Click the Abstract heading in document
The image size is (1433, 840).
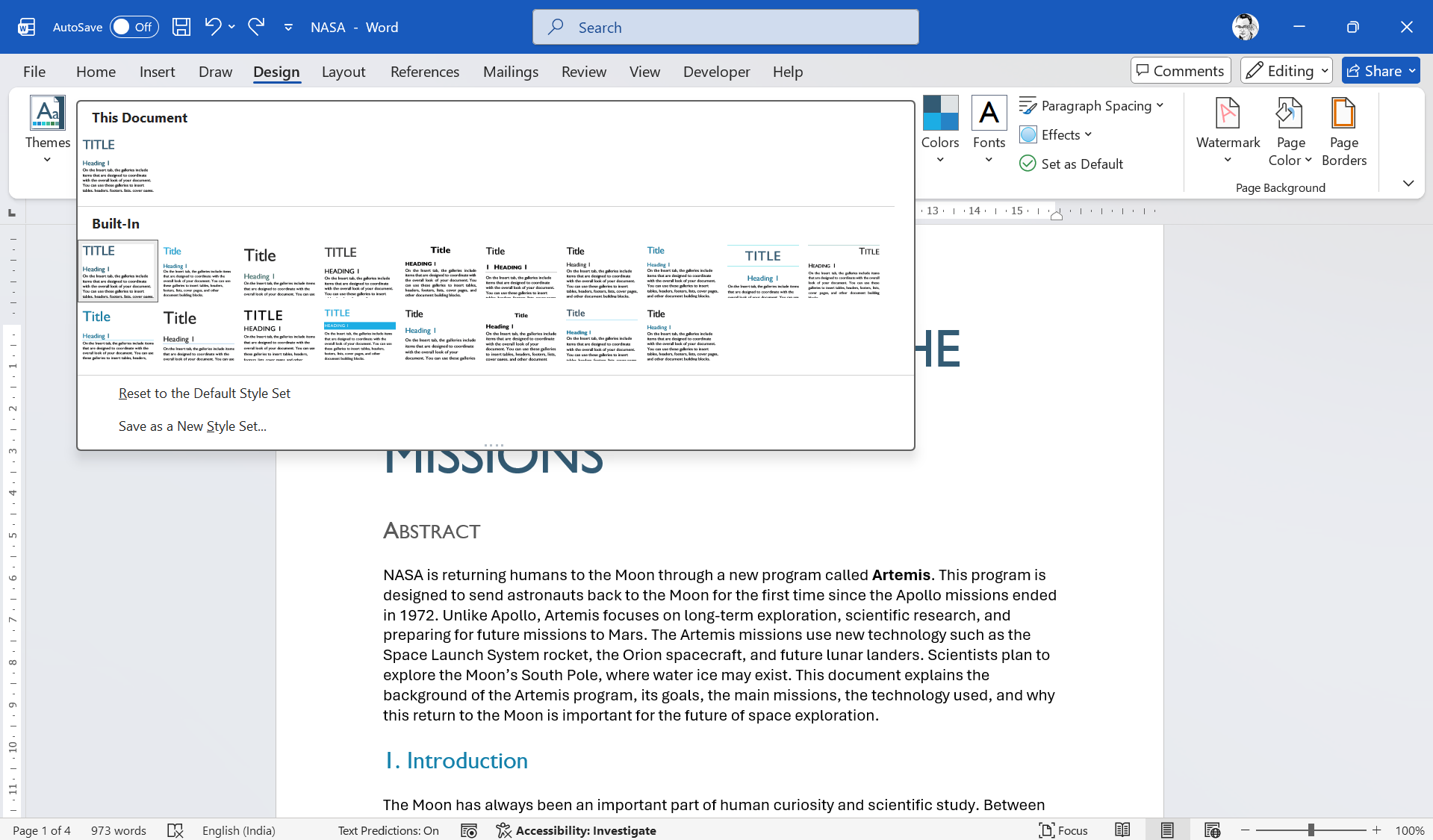click(432, 531)
